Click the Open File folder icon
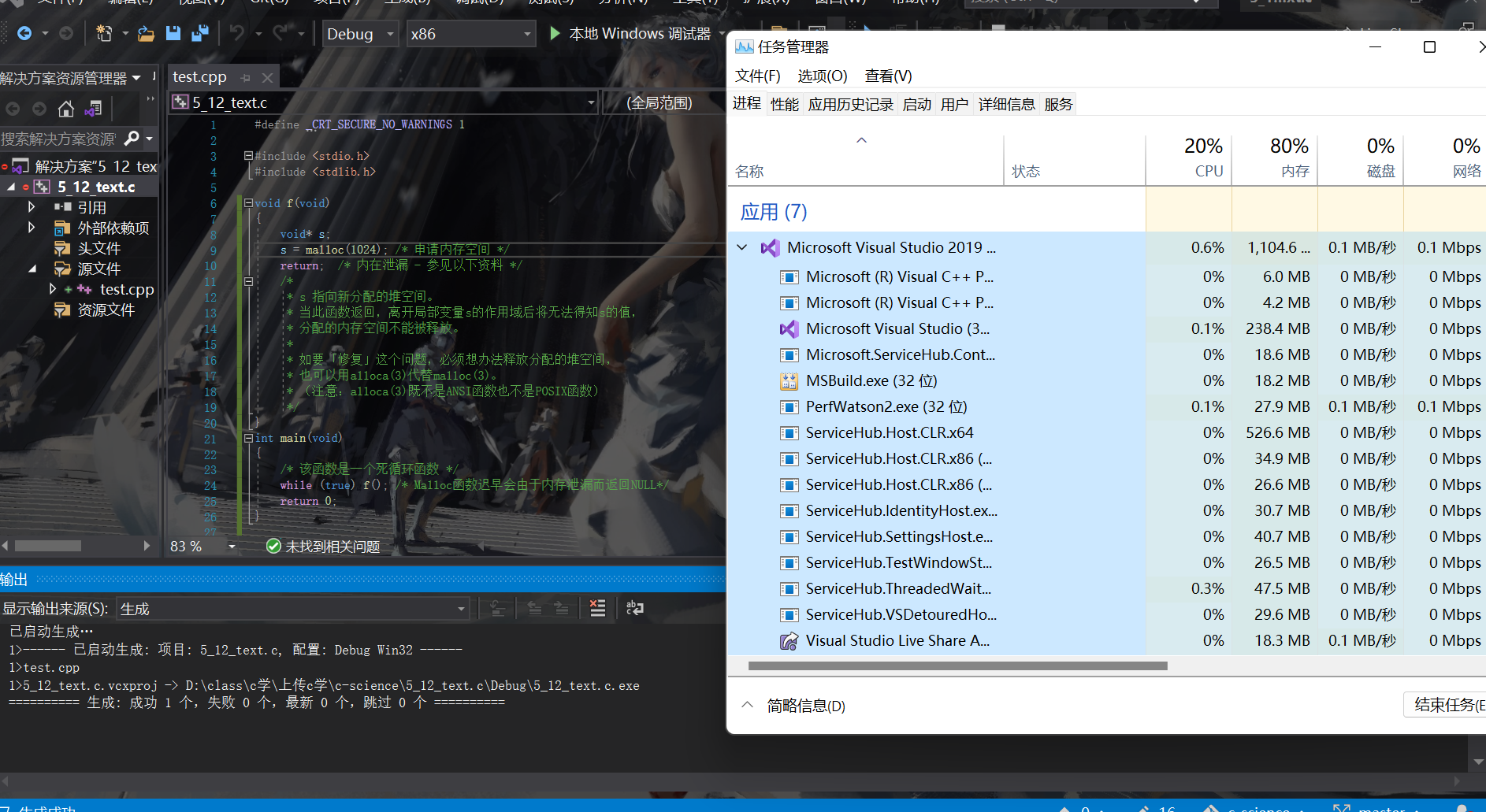1486x812 pixels. (x=146, y=33)
